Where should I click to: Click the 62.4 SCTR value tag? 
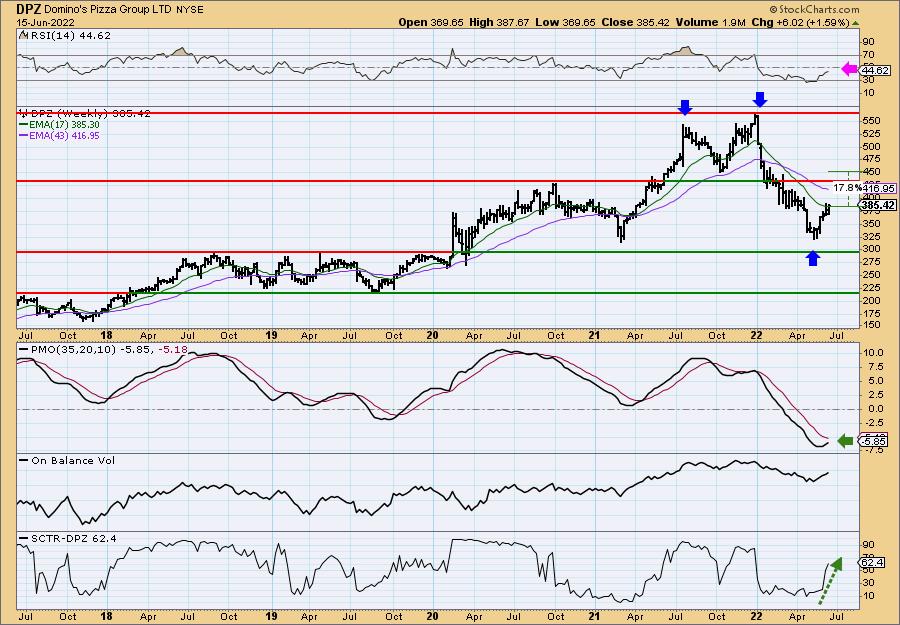(x=870, y=562)
